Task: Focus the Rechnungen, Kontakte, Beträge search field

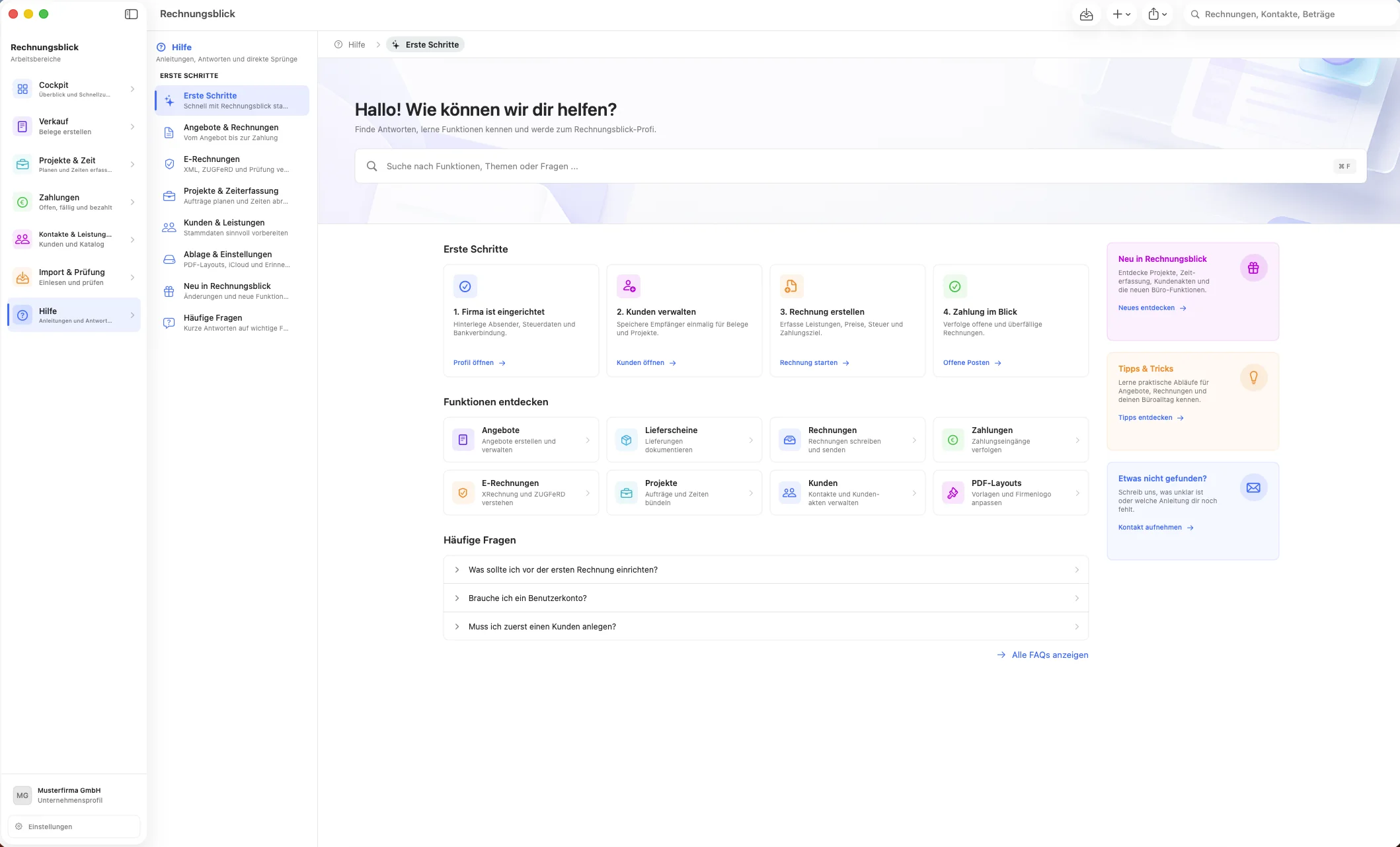Action: [x=1290, y=14]
